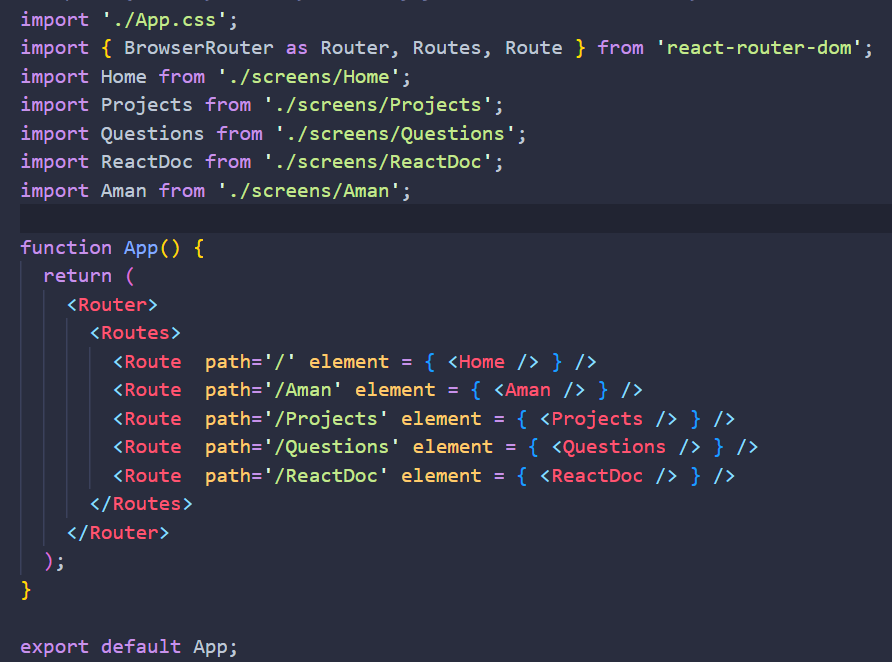
Task: Click 'Routes,' in the router import
Action: click(x=452, y=48)
